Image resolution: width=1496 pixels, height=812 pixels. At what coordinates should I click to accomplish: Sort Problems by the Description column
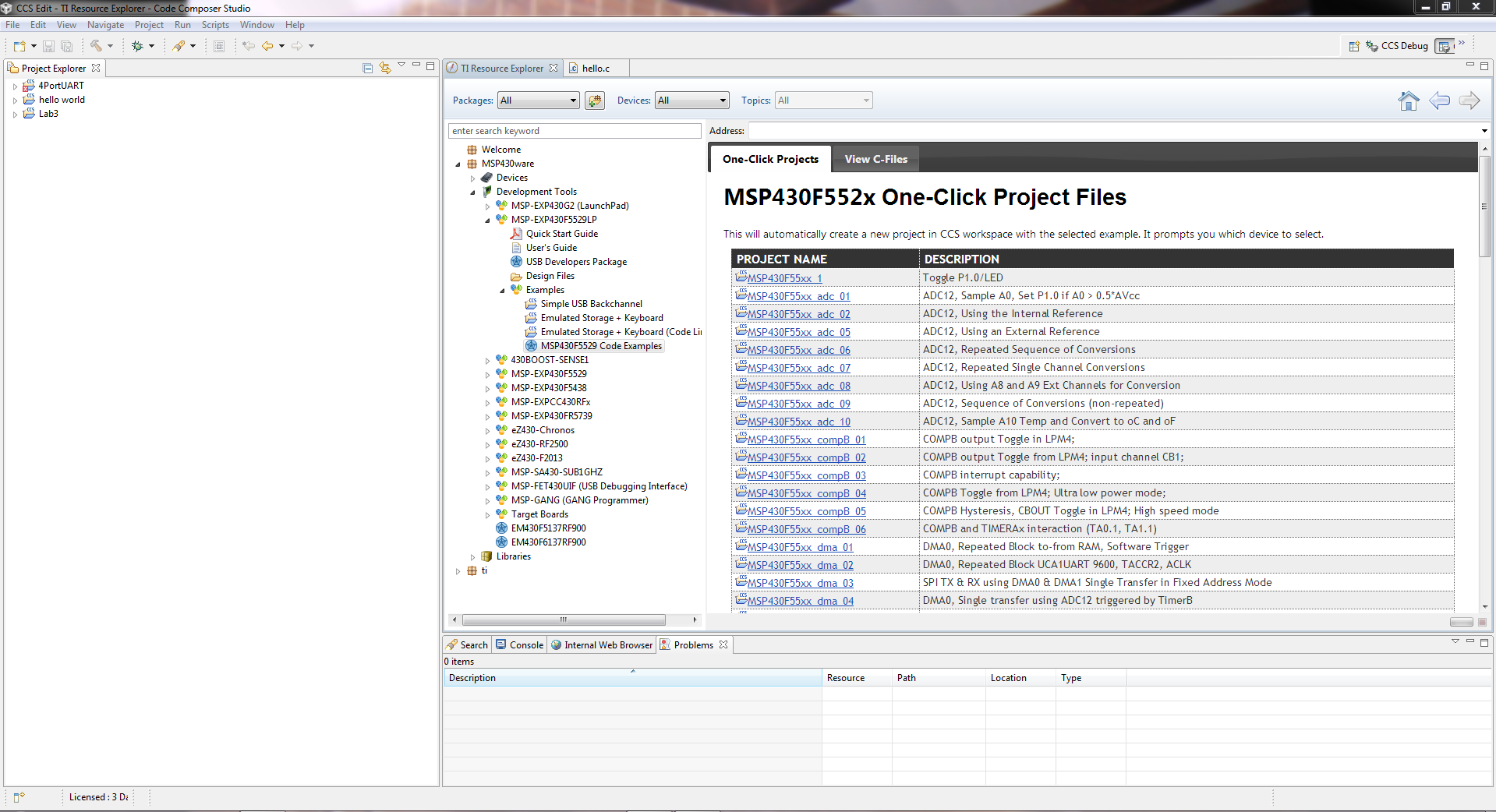tap(632, 678)
